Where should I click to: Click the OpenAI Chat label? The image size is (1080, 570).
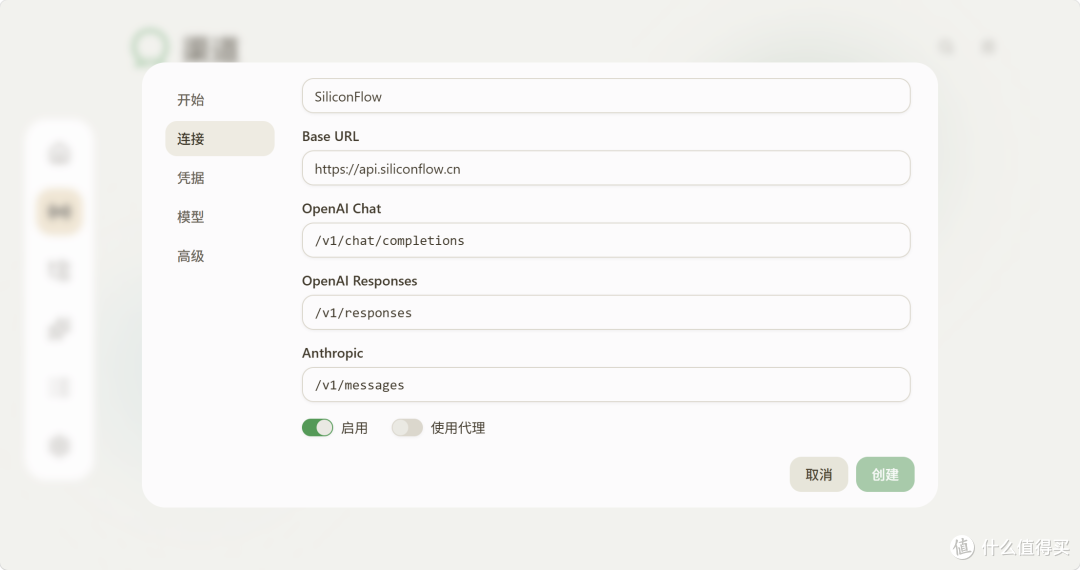click(342, 209)
